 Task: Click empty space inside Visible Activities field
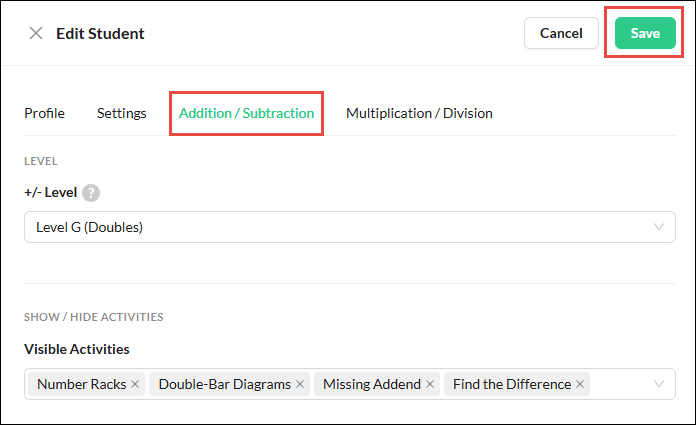(x=621, y=384)
